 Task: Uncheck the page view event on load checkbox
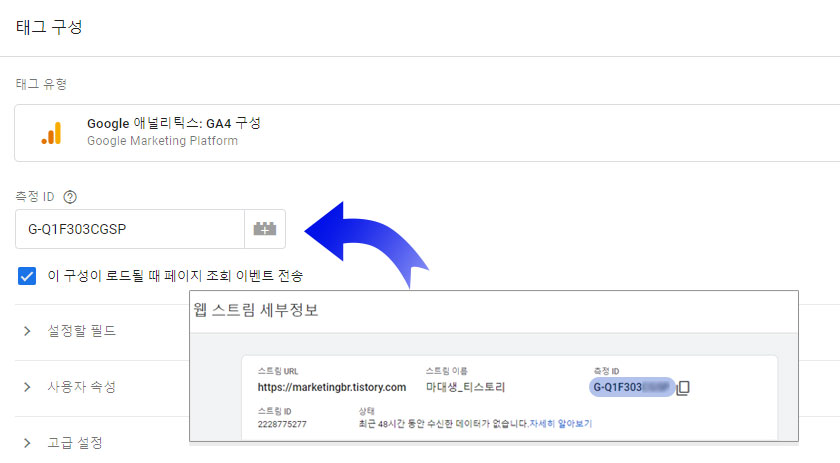[x=27, y=276]
